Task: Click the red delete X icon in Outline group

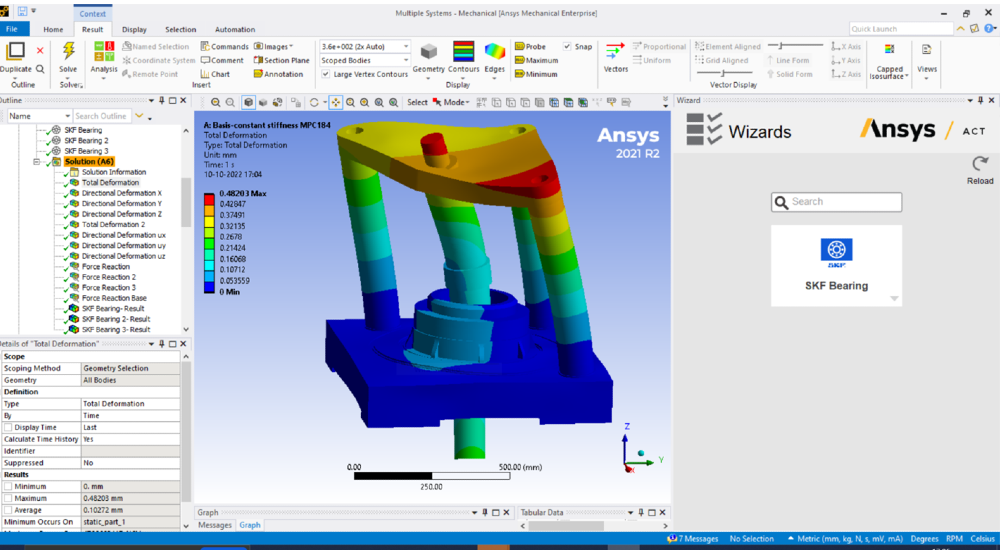Action: [x=40, y=50]
